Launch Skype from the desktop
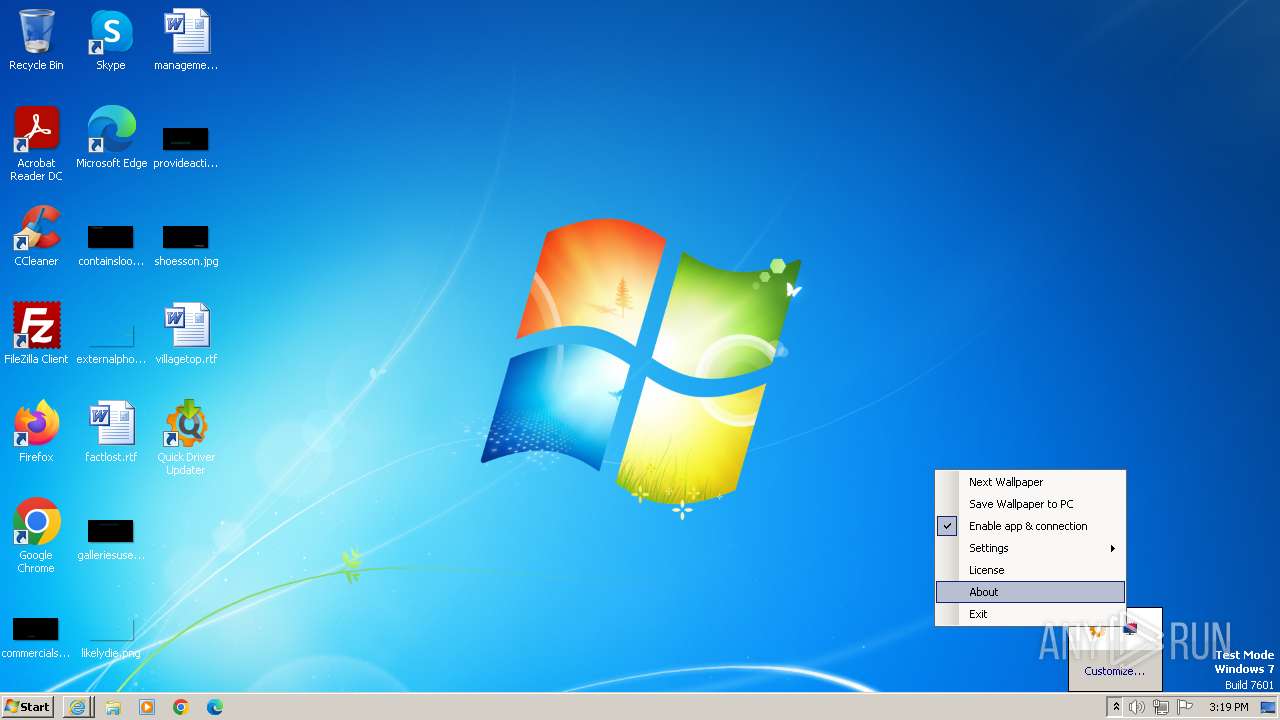This screenshot has width=1280, height=720. pos(111,40)
